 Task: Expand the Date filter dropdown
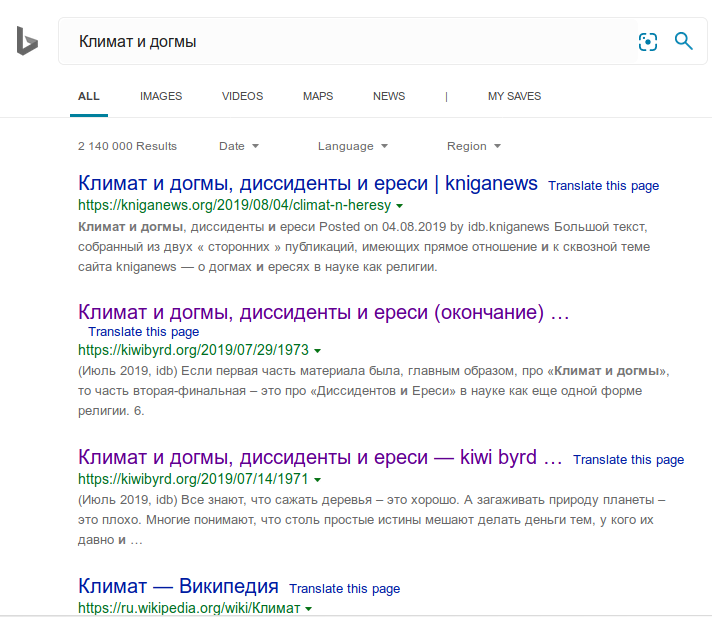click(239, 146)
